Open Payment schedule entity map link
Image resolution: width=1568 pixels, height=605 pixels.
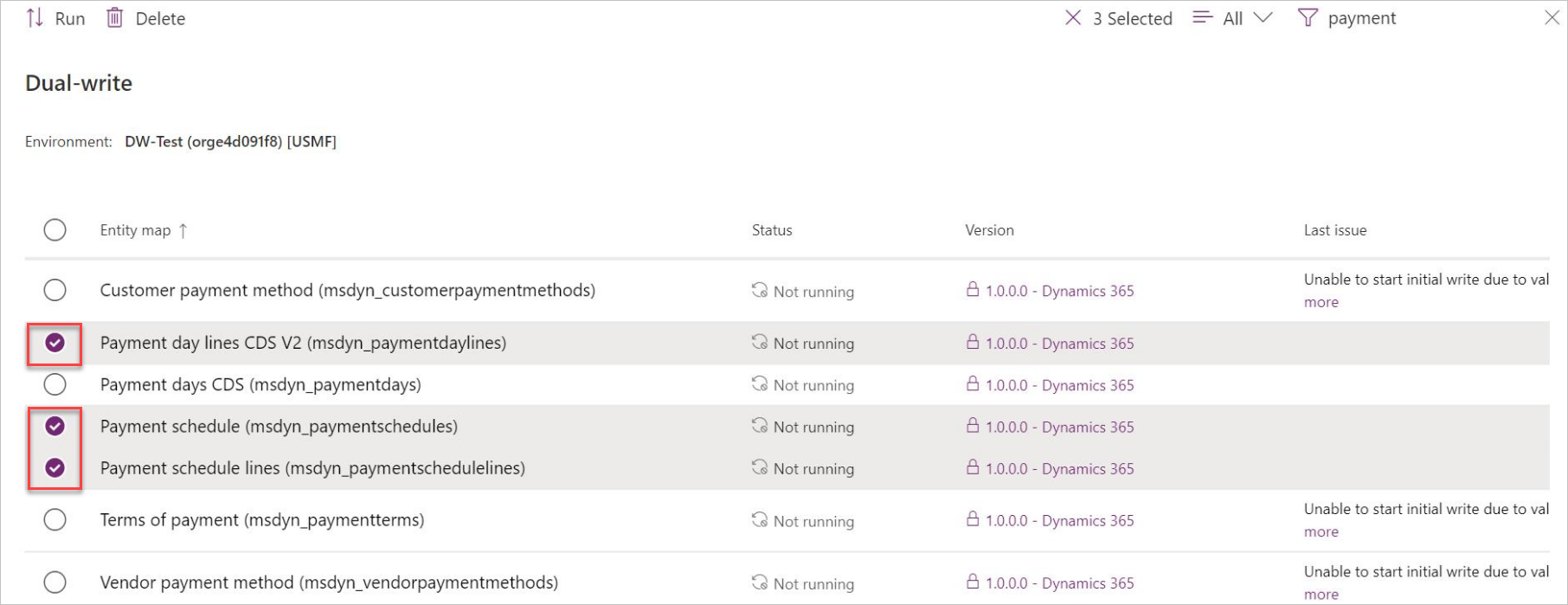coord(279,427)
